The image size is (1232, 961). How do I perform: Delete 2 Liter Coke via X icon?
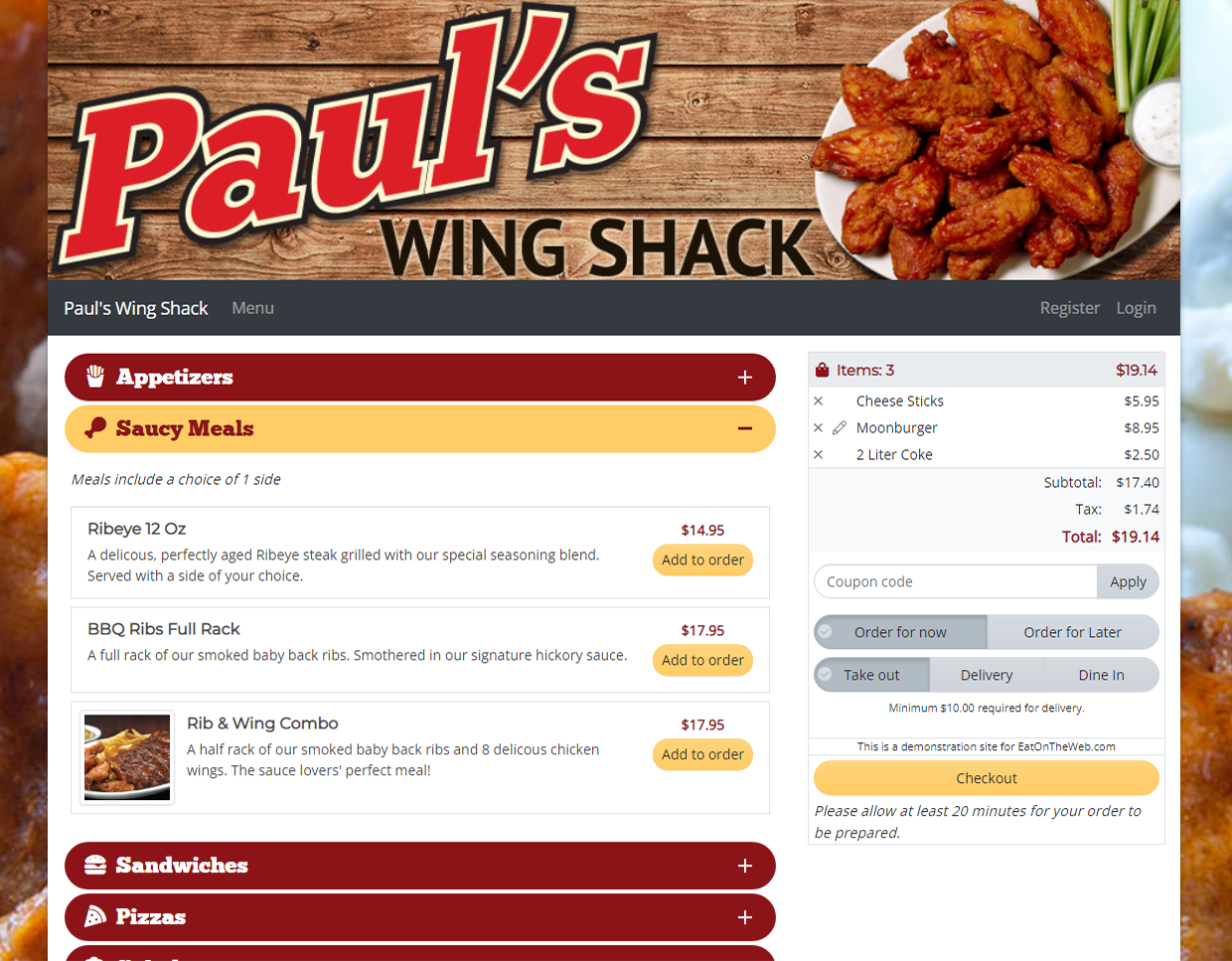(818, 455)
